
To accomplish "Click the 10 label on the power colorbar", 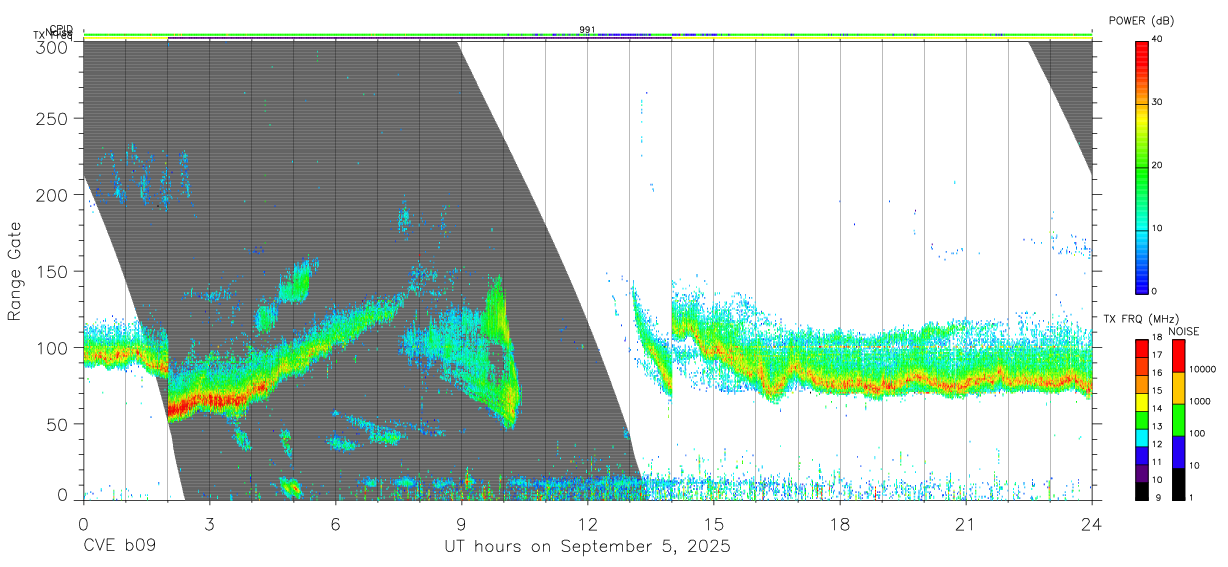I will coord(1158,228).
